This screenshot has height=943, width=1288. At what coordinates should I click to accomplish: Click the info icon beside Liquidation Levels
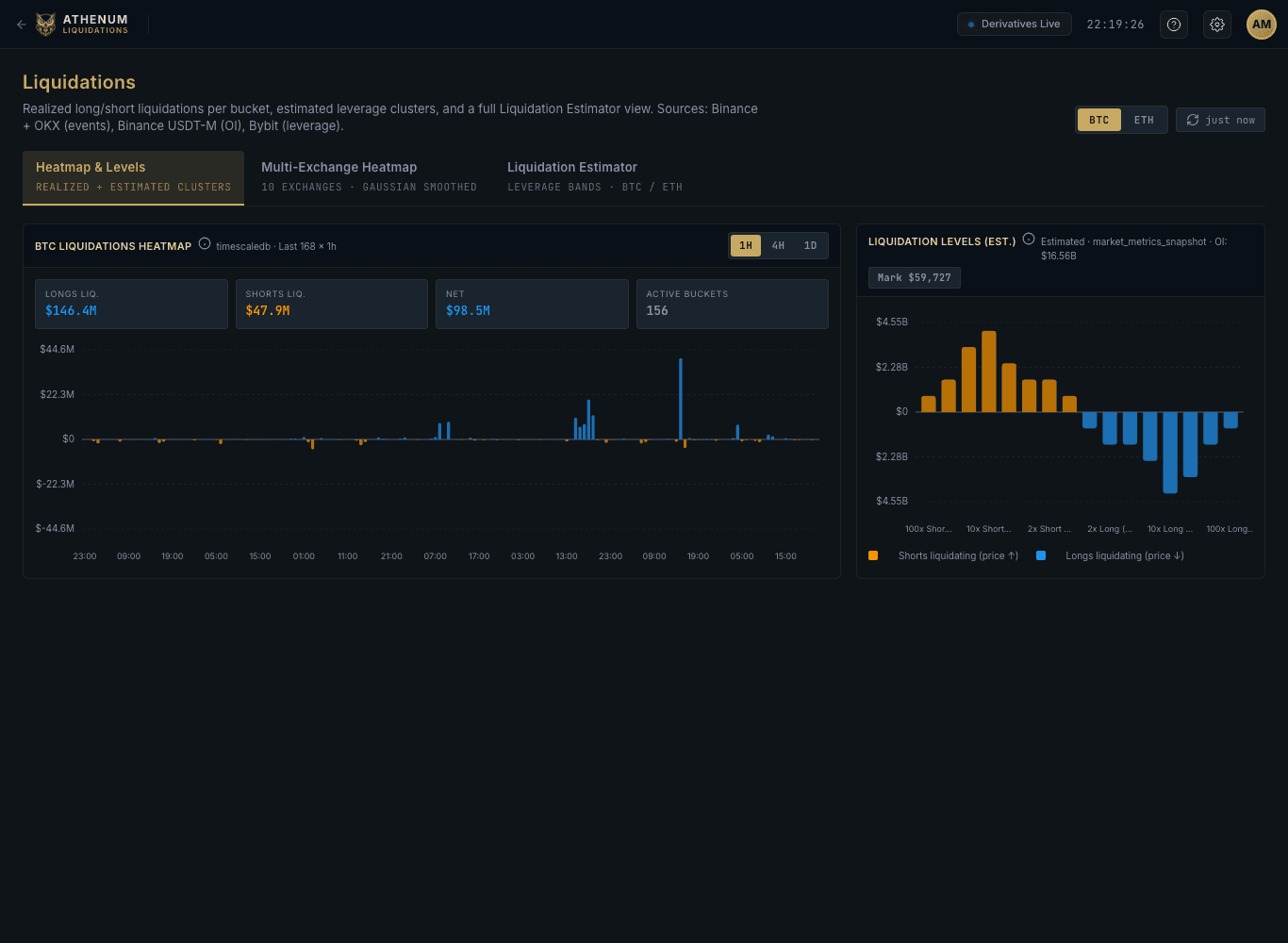click(x=1029, y=240)
